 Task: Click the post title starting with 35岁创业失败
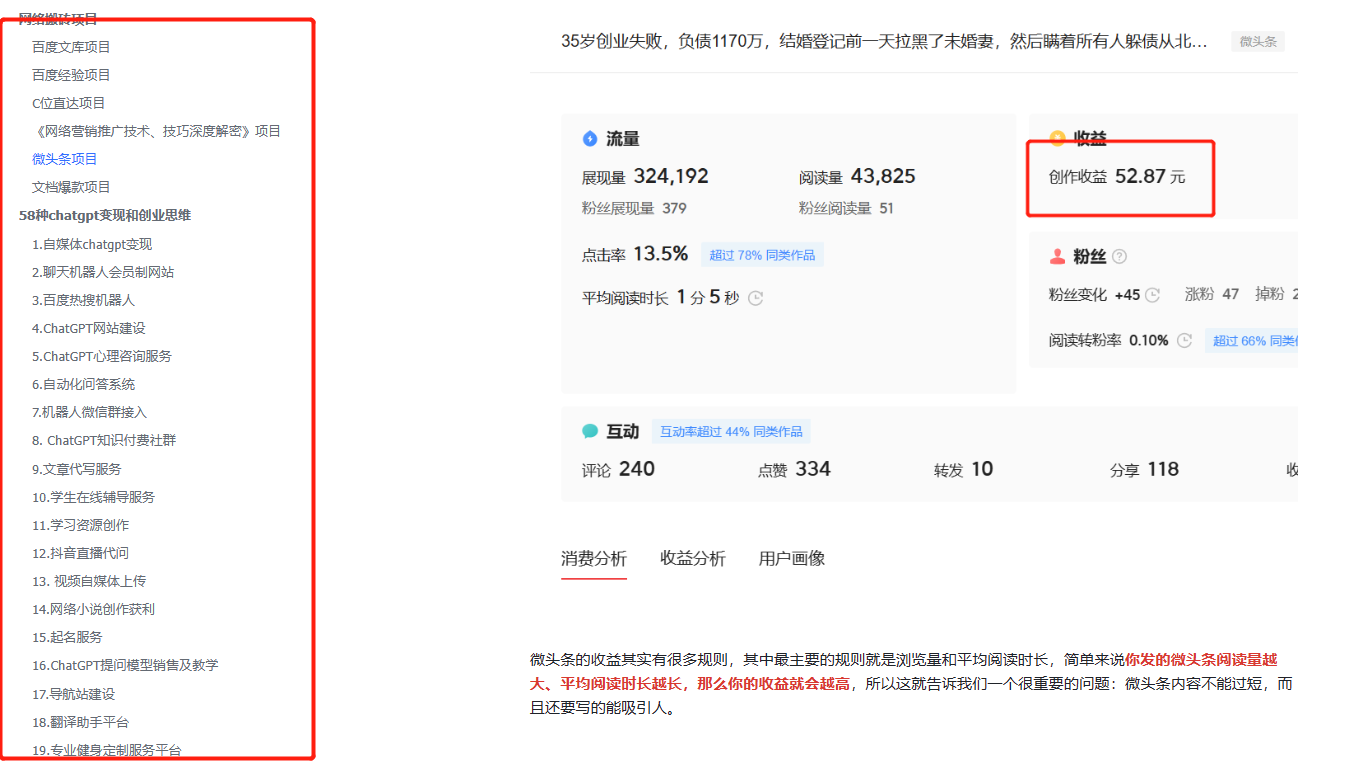[884, 41]
